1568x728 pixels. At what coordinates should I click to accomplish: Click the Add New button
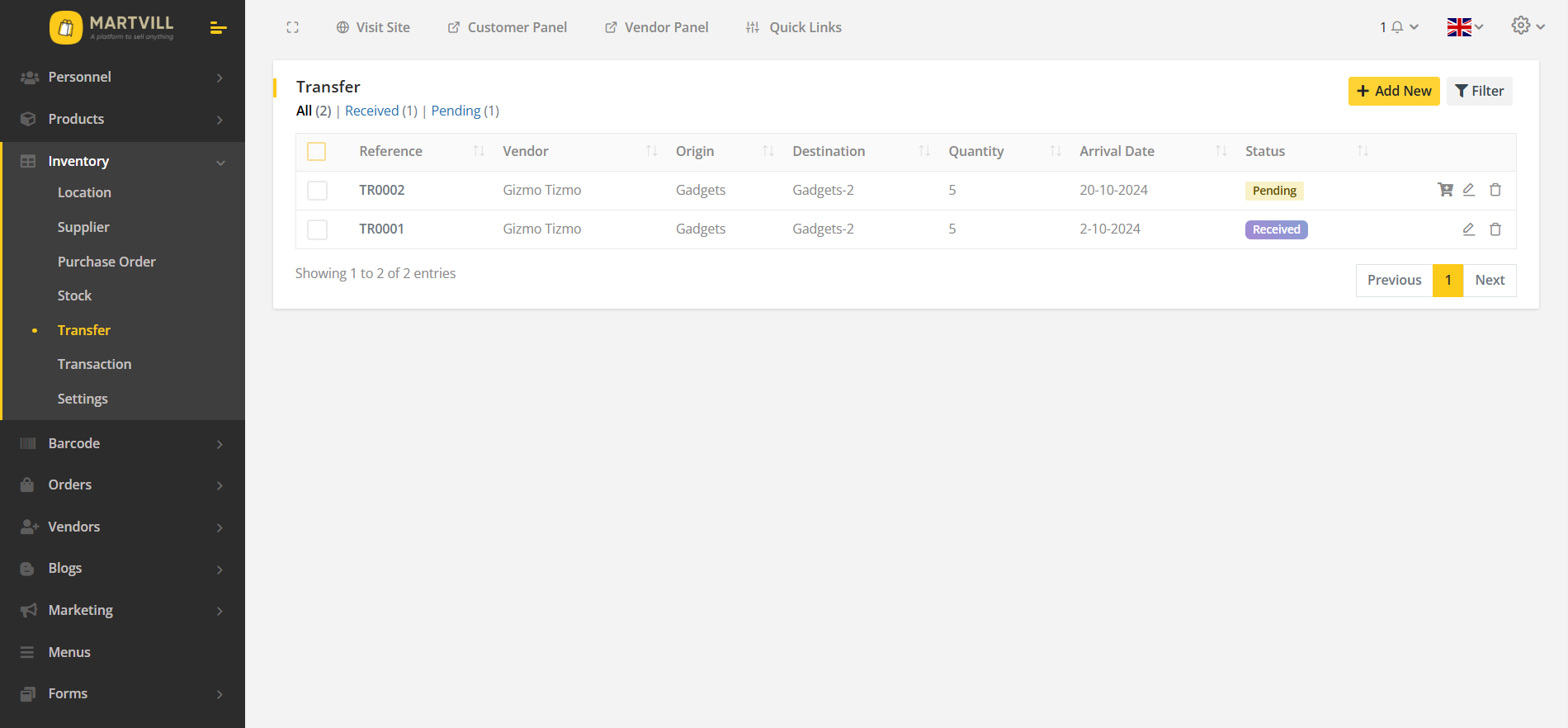pyautogui.click(x=1393, y=91)
